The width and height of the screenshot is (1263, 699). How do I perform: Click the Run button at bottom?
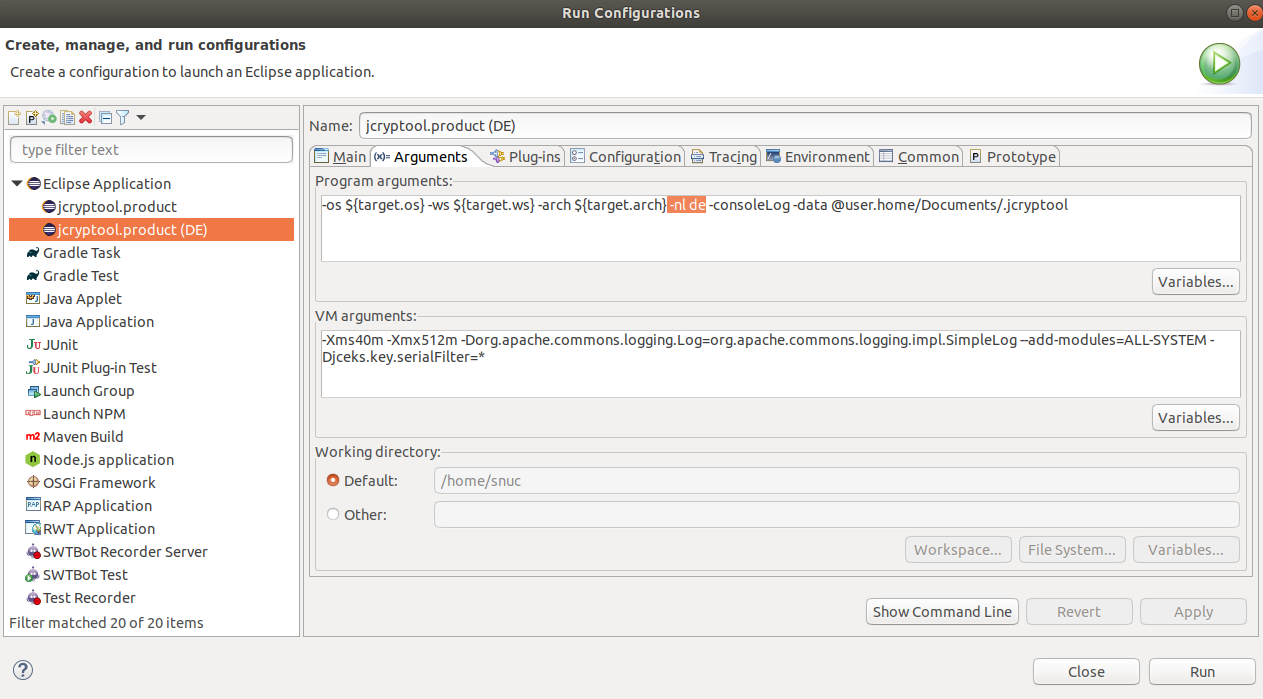[1202, 672]
